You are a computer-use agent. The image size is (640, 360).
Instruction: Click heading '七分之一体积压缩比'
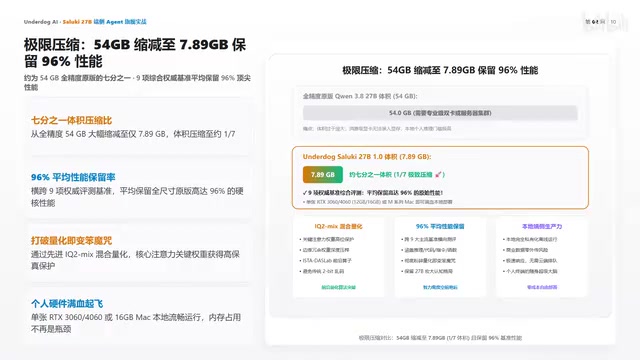click(x=71, y=120)
